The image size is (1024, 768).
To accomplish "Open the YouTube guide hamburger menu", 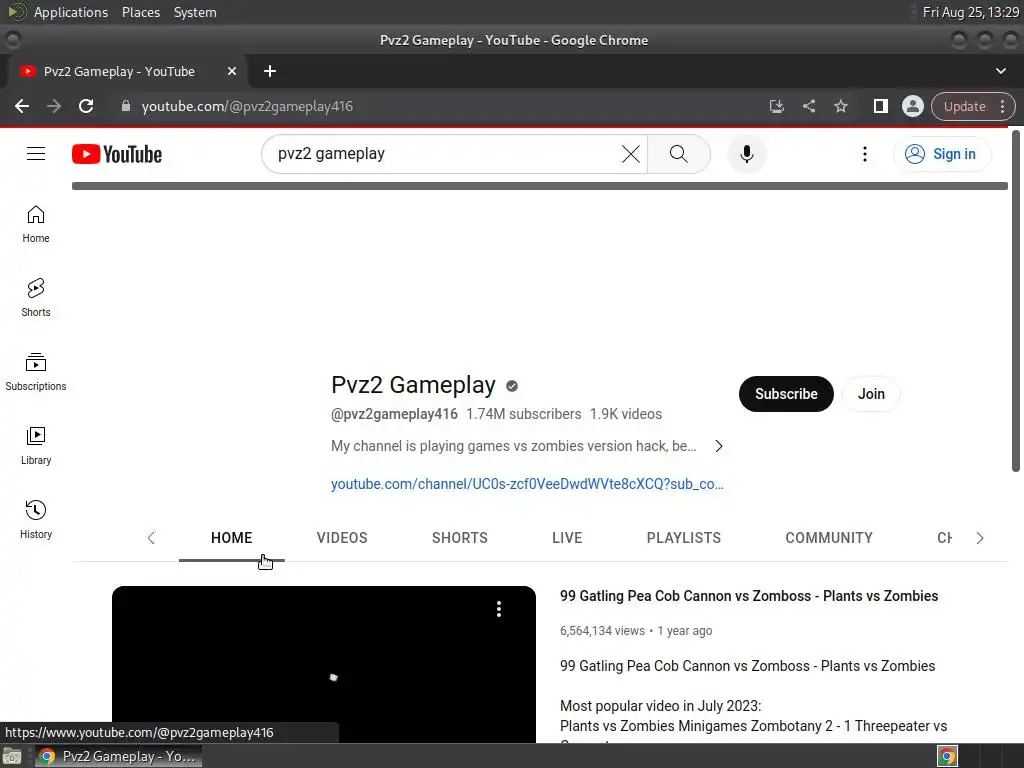I will coord(36,154).
